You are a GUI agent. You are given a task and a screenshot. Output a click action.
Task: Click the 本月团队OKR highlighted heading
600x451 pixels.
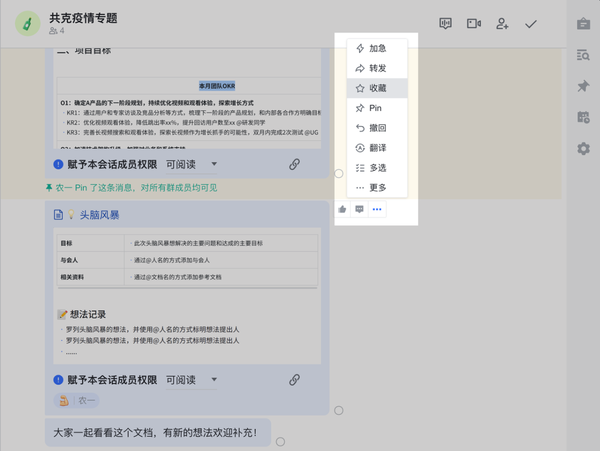point(217,86)
